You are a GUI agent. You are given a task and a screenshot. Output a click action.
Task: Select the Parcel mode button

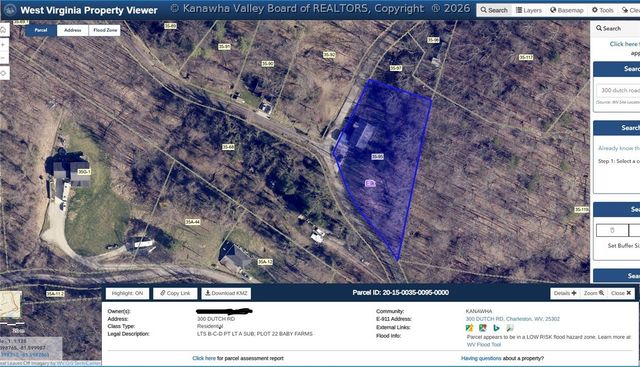point(41,30)
